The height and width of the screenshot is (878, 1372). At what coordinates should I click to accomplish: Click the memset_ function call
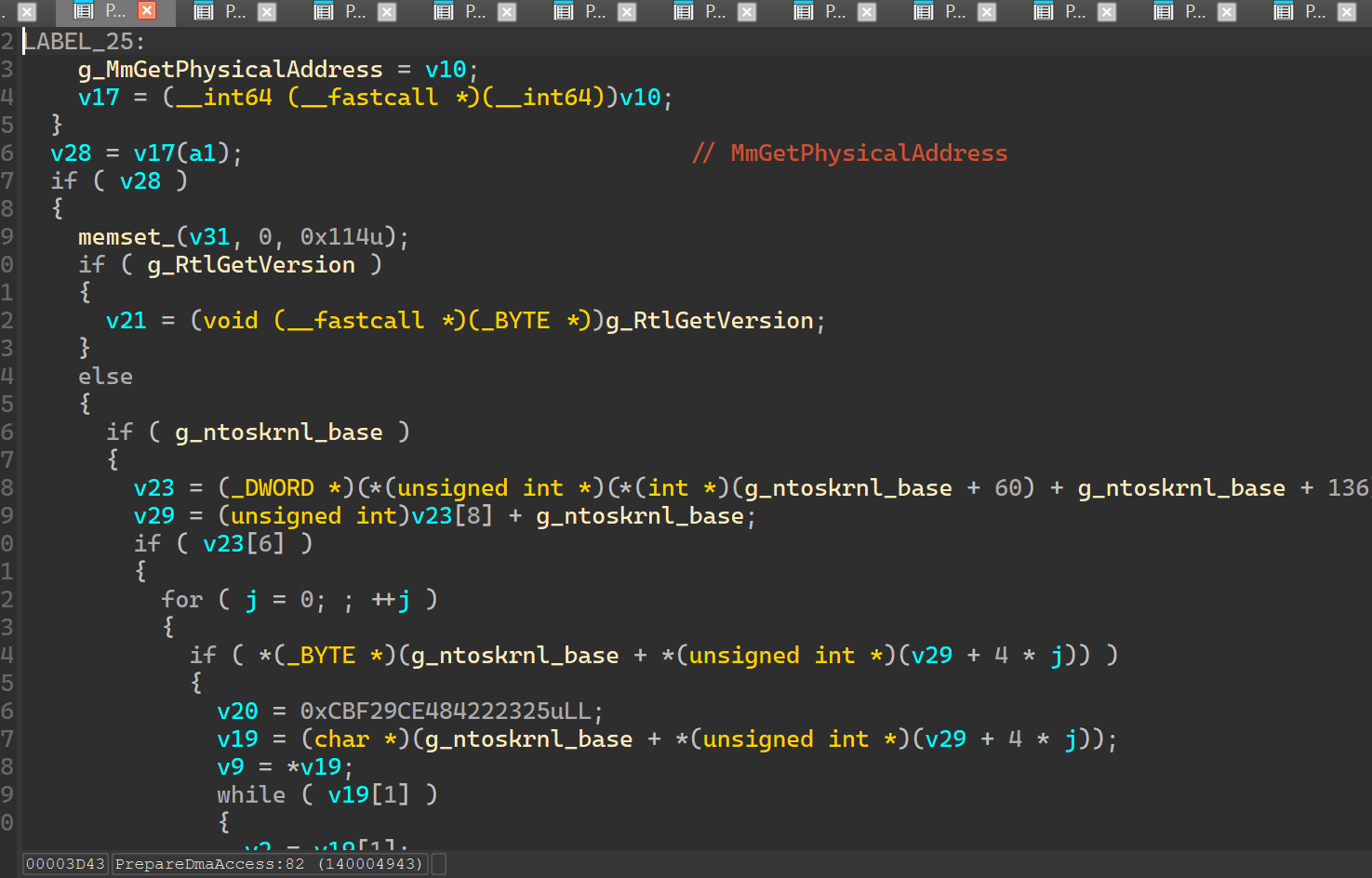[x=127, y=237]
